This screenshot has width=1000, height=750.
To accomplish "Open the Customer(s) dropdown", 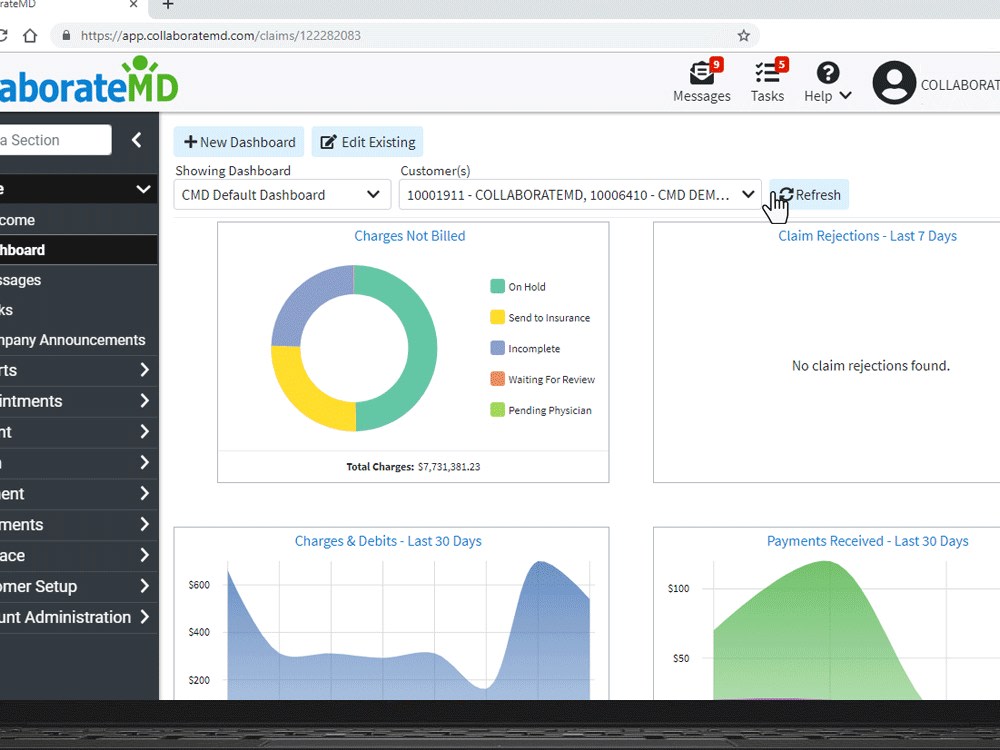I will tap(580, 195).
